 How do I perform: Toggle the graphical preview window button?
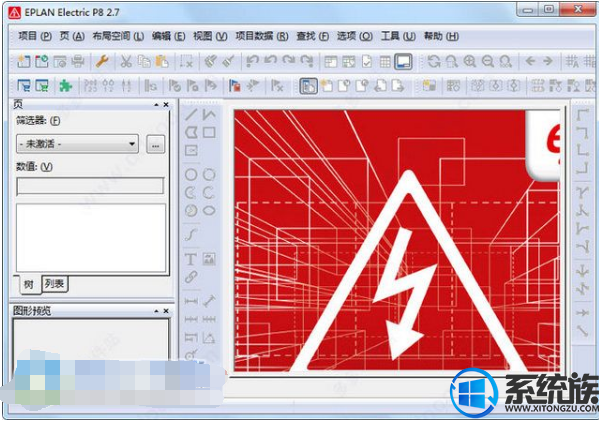coord(403,61)
